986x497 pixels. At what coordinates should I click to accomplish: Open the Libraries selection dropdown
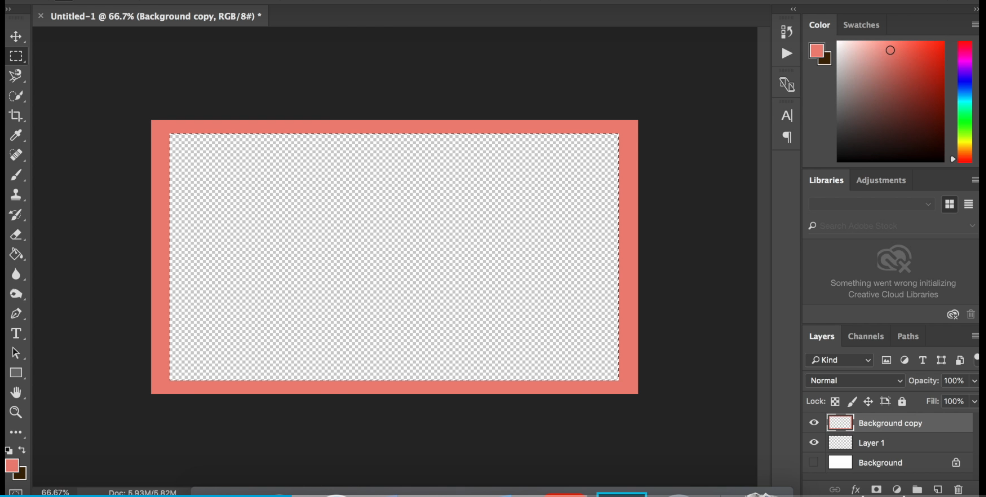coord(871,204)
